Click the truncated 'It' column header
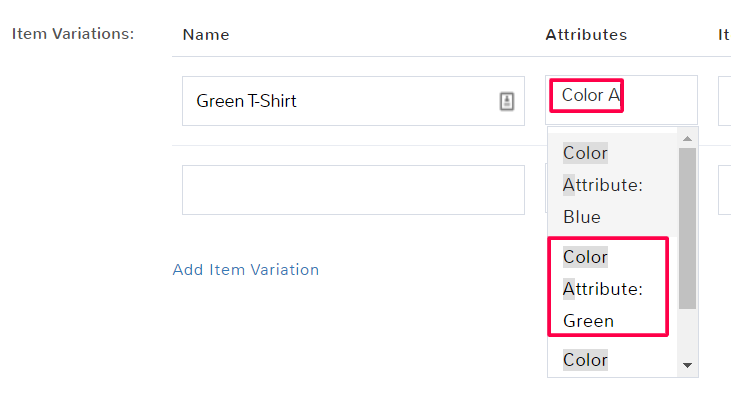Screen dimensions: 731x393 [x=724, y=34]
